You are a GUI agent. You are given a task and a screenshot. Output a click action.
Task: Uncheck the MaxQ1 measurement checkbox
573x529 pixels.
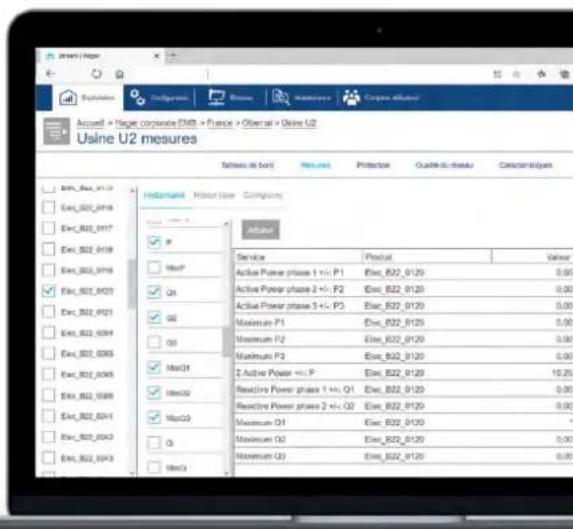pos(154,367)
